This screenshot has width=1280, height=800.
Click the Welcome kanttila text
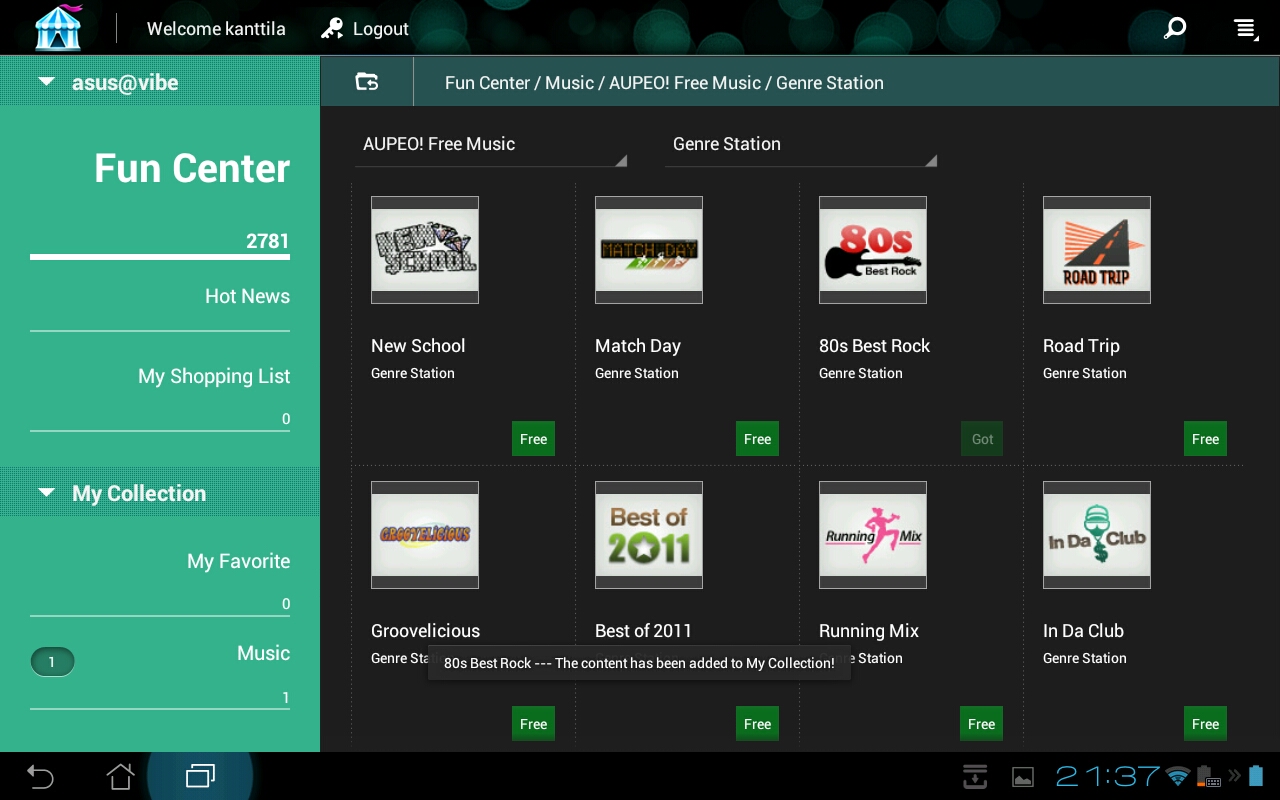(x=216, y=29)
